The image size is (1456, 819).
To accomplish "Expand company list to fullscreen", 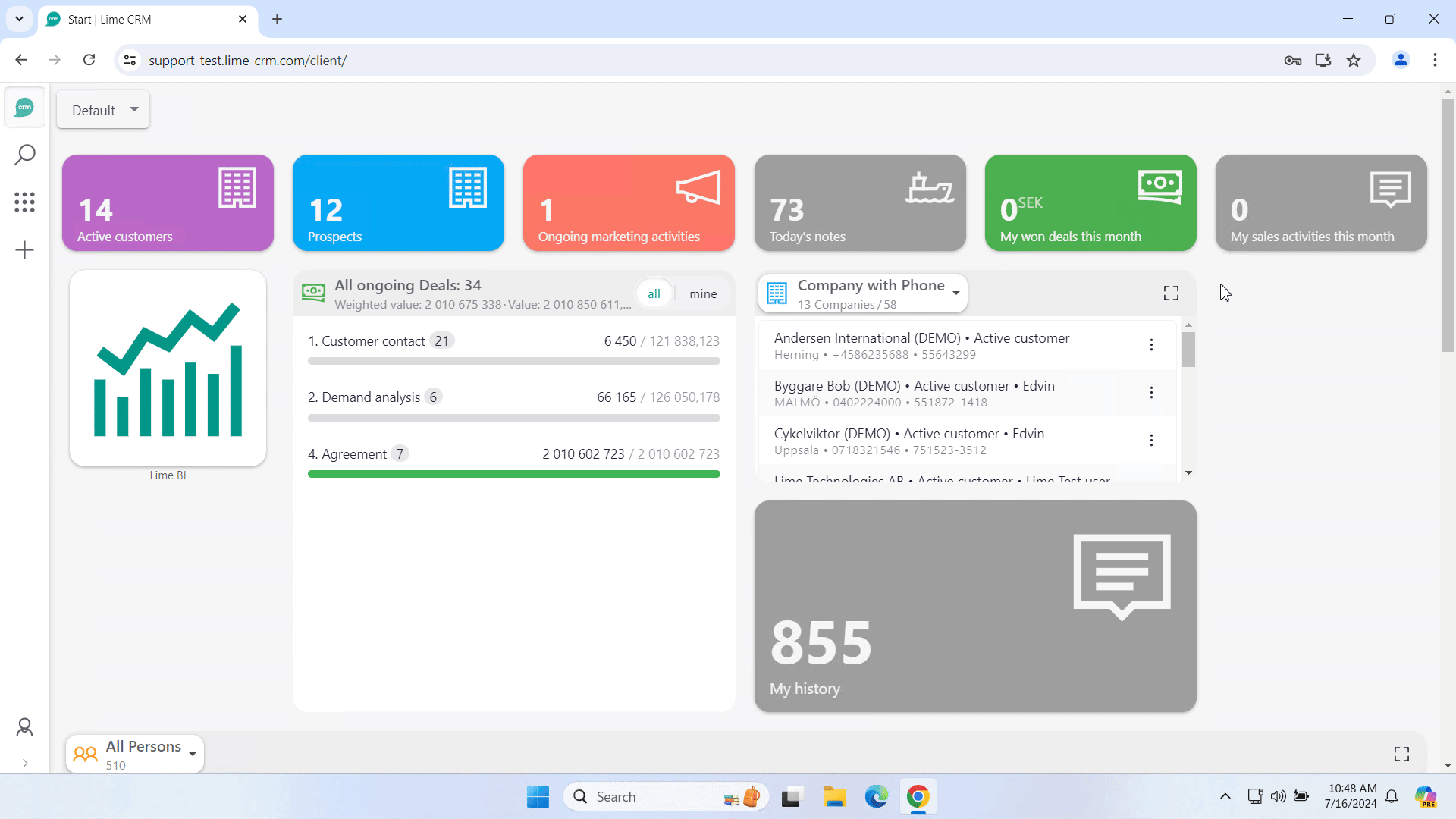I will point(1171,293).
